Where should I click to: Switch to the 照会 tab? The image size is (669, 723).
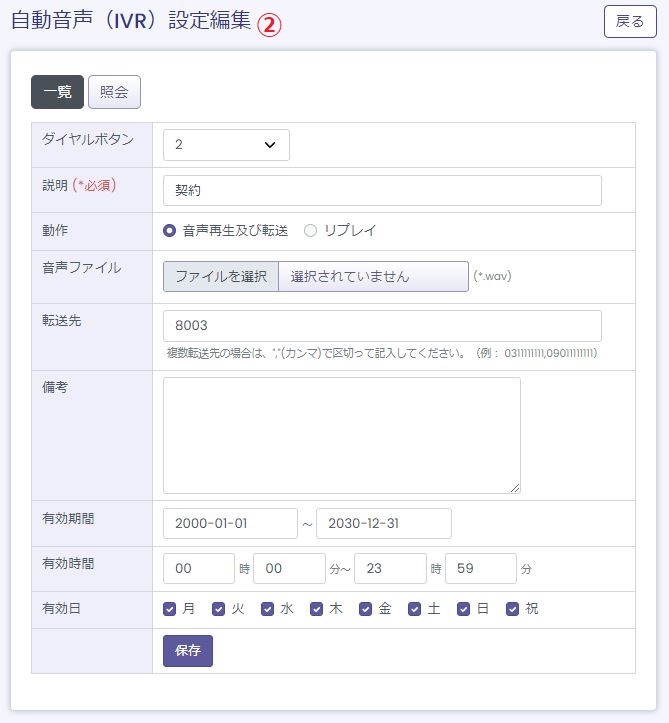click(x=114, y=92)
